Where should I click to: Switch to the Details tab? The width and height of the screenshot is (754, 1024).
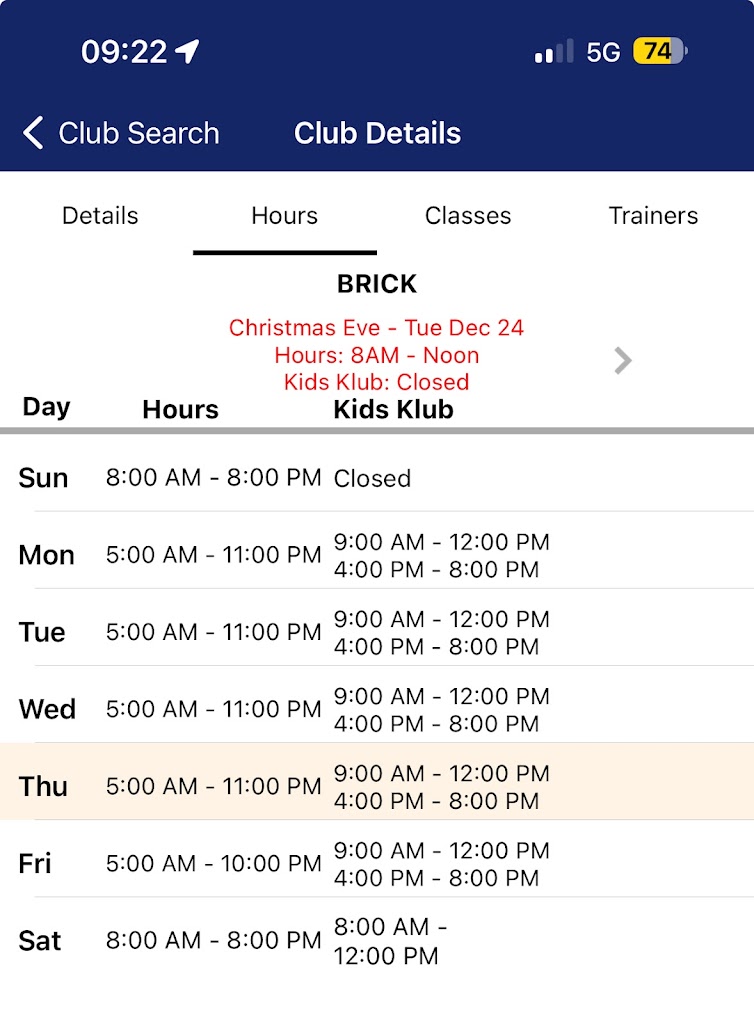point(100,216)
